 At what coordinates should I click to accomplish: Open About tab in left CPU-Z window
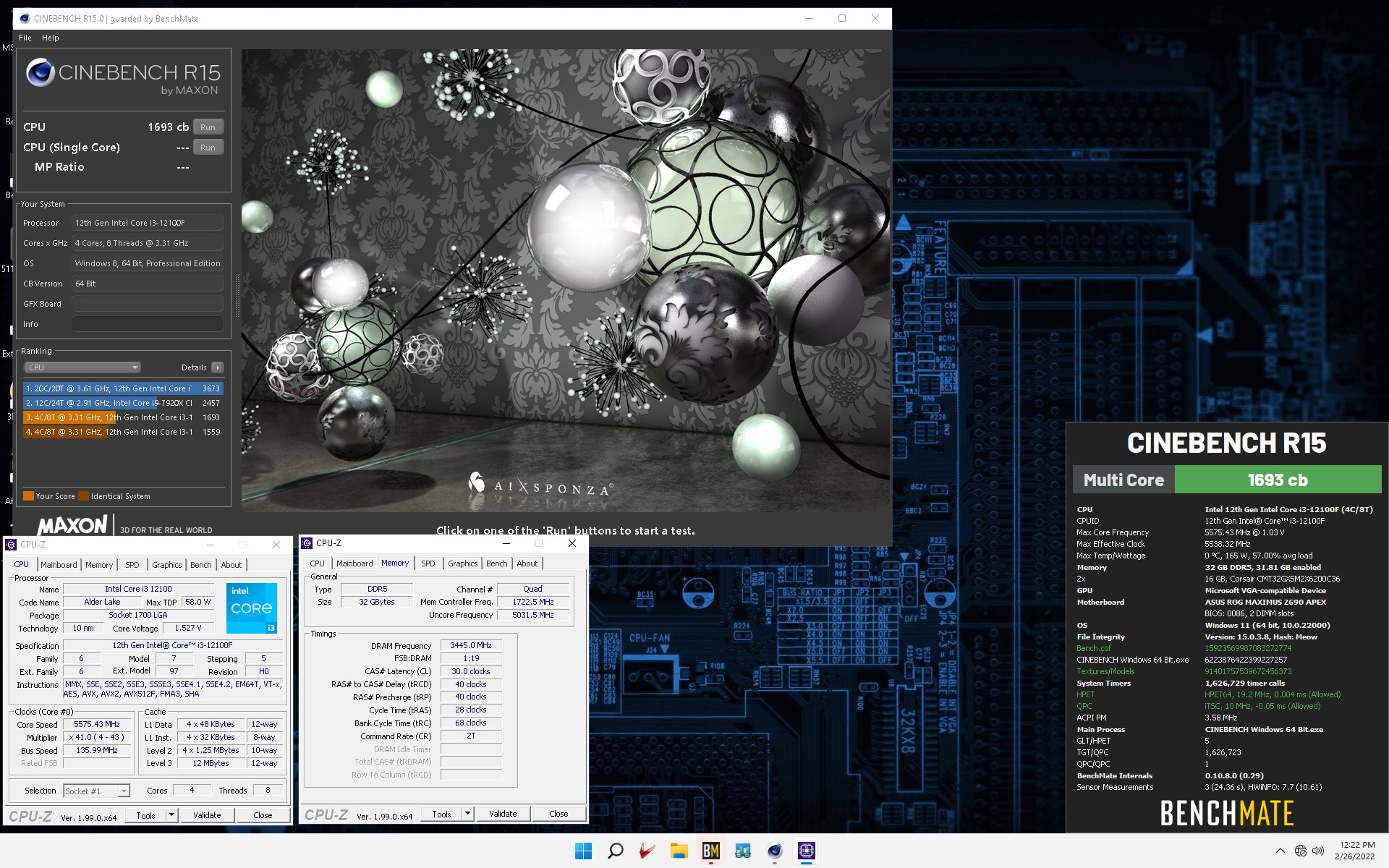(231, 565)
